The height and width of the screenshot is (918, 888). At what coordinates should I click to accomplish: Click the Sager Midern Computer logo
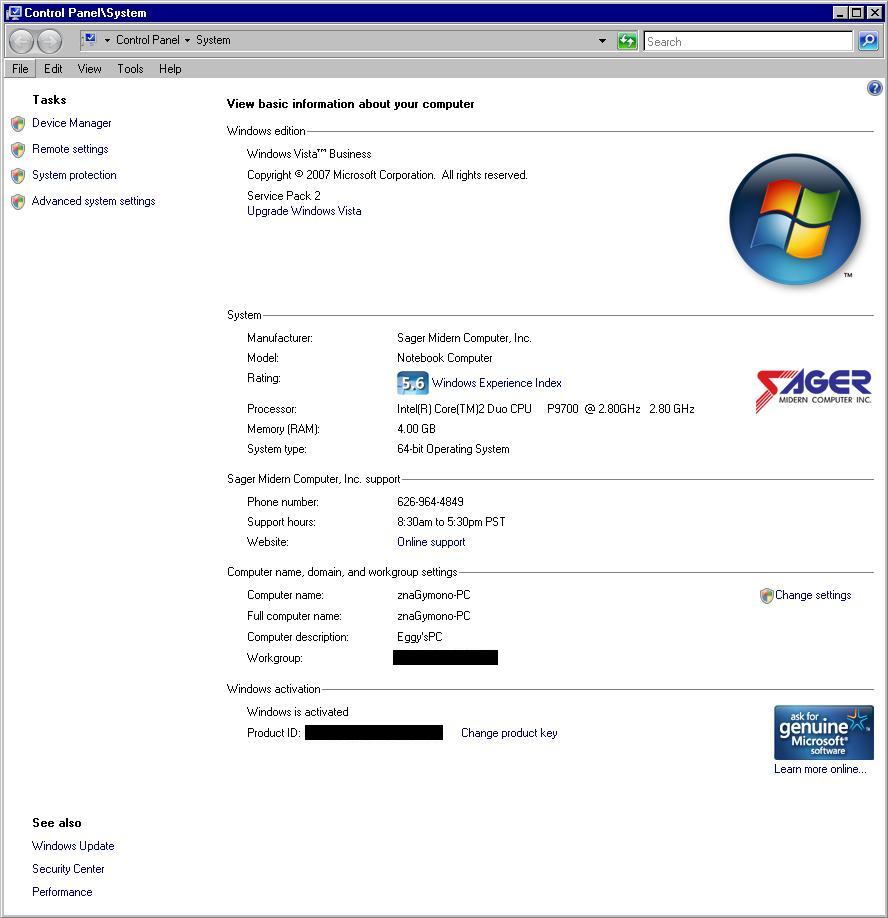814,391
